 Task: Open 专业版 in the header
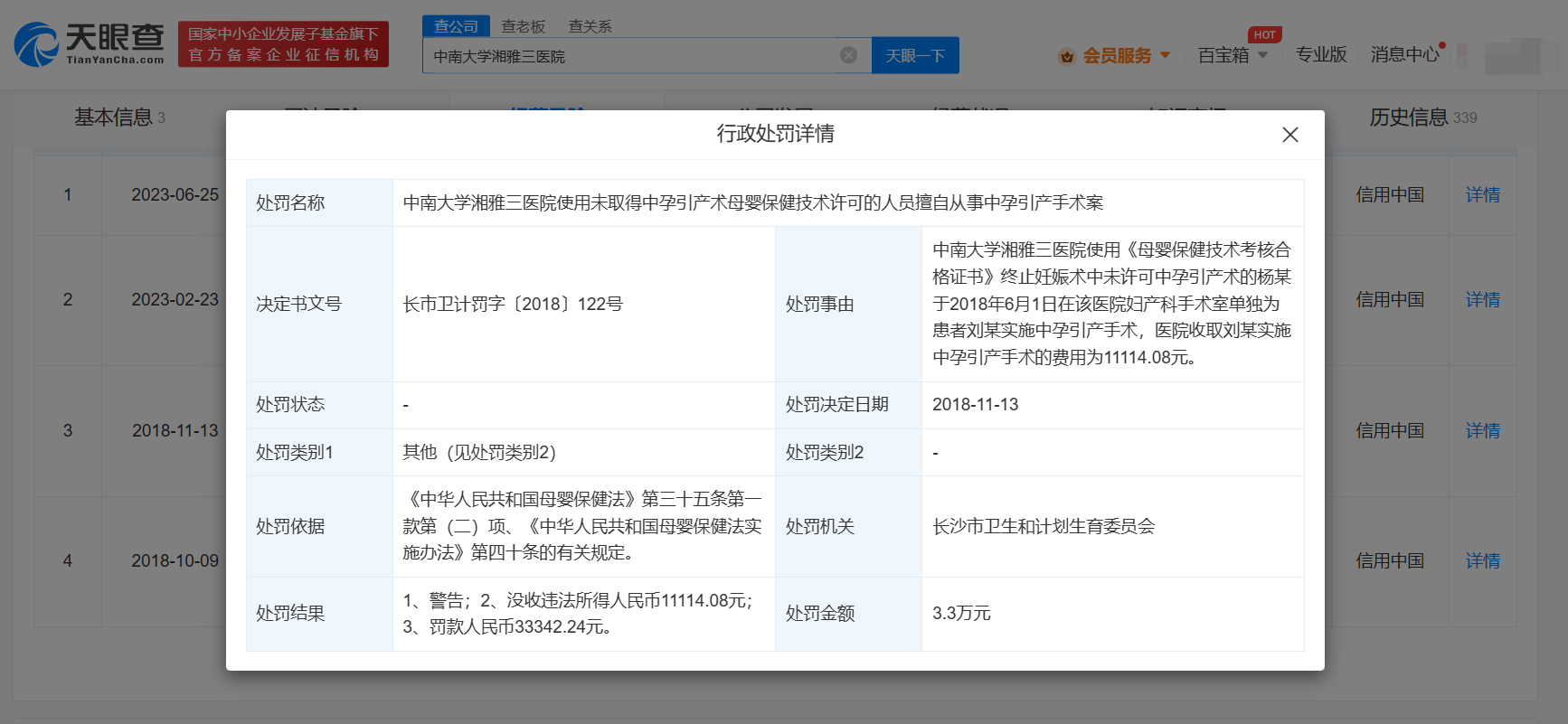1320,55
